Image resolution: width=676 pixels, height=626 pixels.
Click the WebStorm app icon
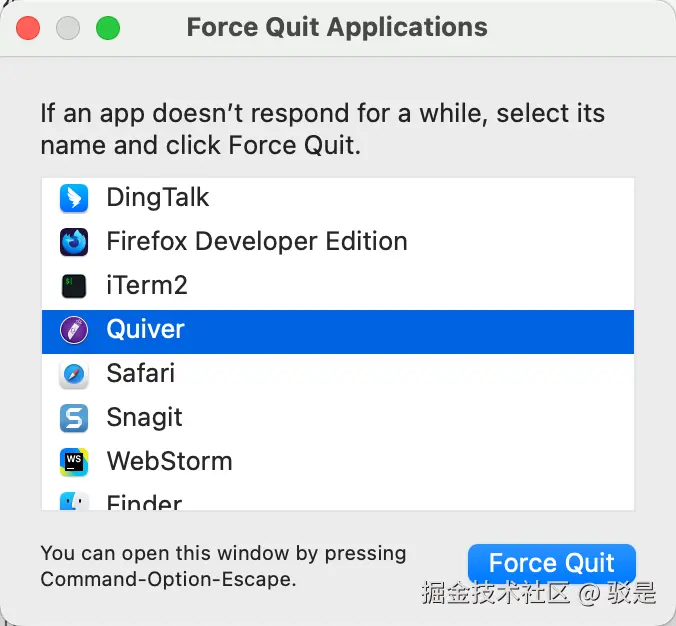point(74,462)
